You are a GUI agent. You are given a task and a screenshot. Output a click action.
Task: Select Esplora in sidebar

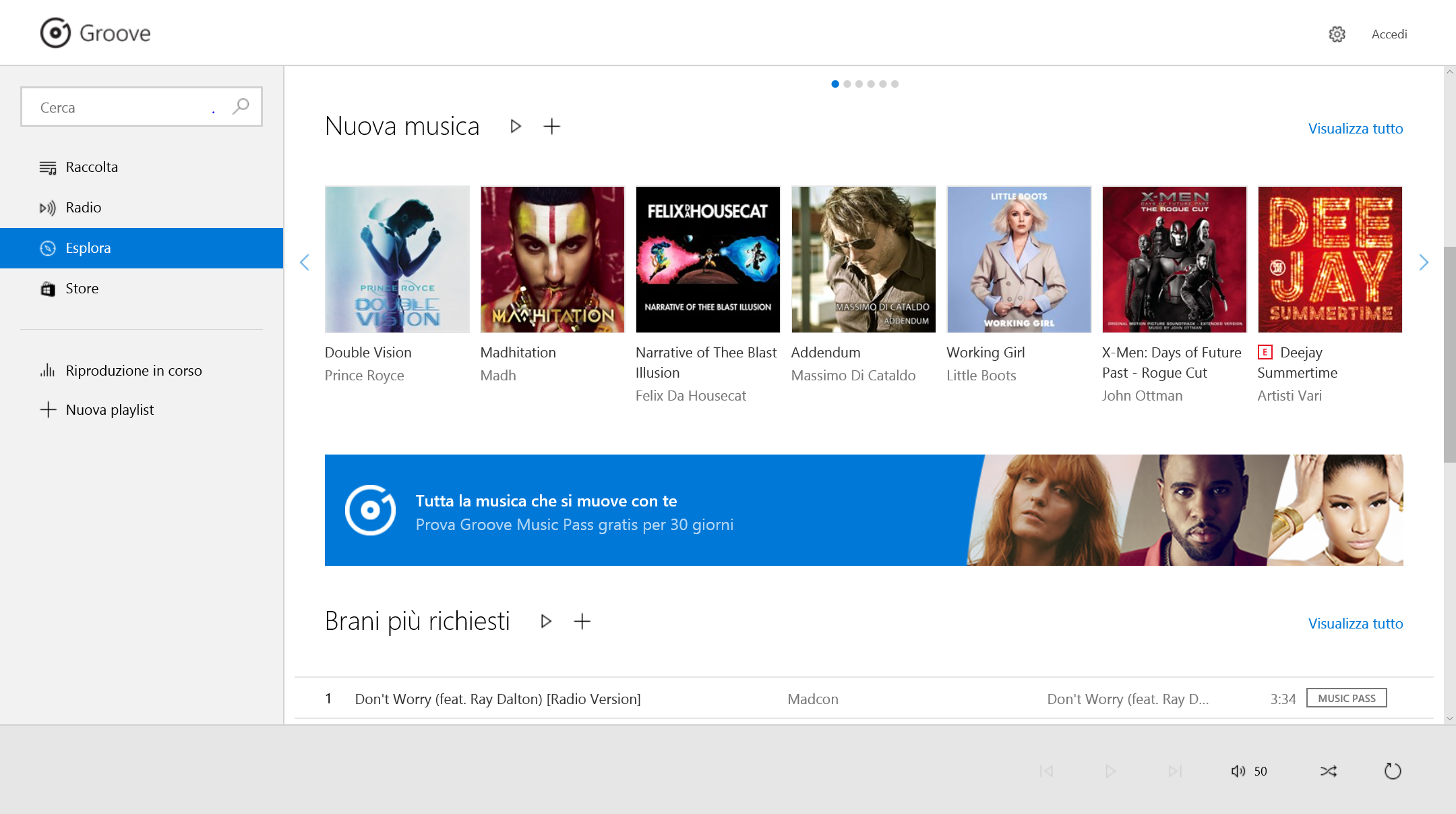point(142,248)
